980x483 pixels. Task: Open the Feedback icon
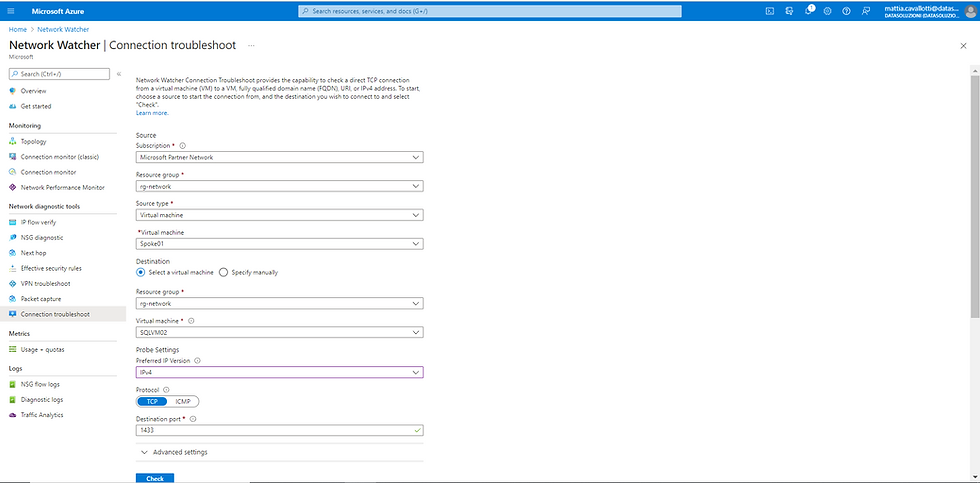point(865,11)
